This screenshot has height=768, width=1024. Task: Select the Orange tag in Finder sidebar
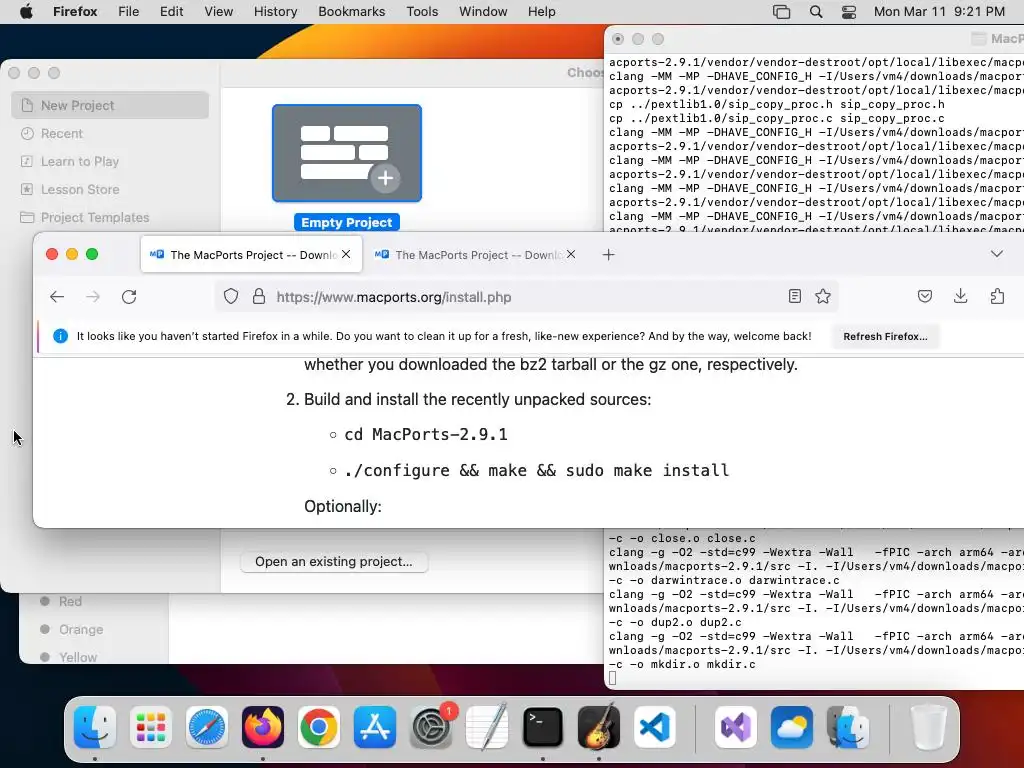click(x=81, y=630)
